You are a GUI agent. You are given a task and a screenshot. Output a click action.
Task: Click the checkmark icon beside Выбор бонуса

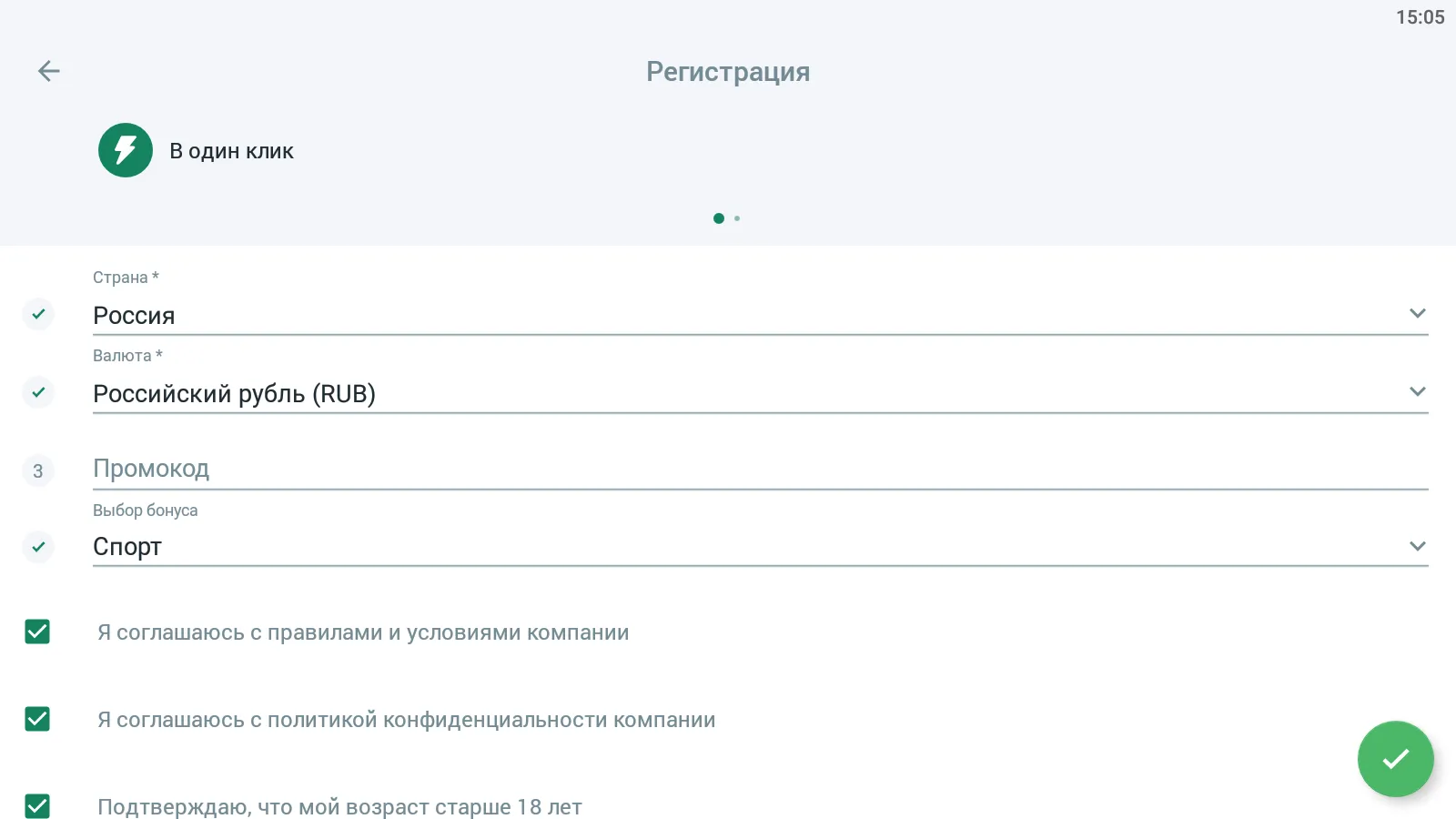click(38, 547)
